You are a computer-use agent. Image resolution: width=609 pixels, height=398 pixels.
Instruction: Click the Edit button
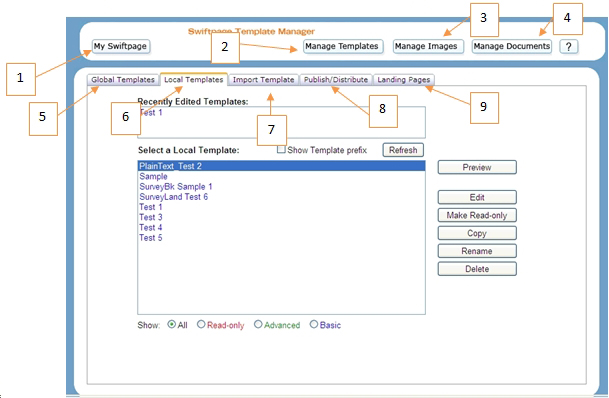coord(477,197)
